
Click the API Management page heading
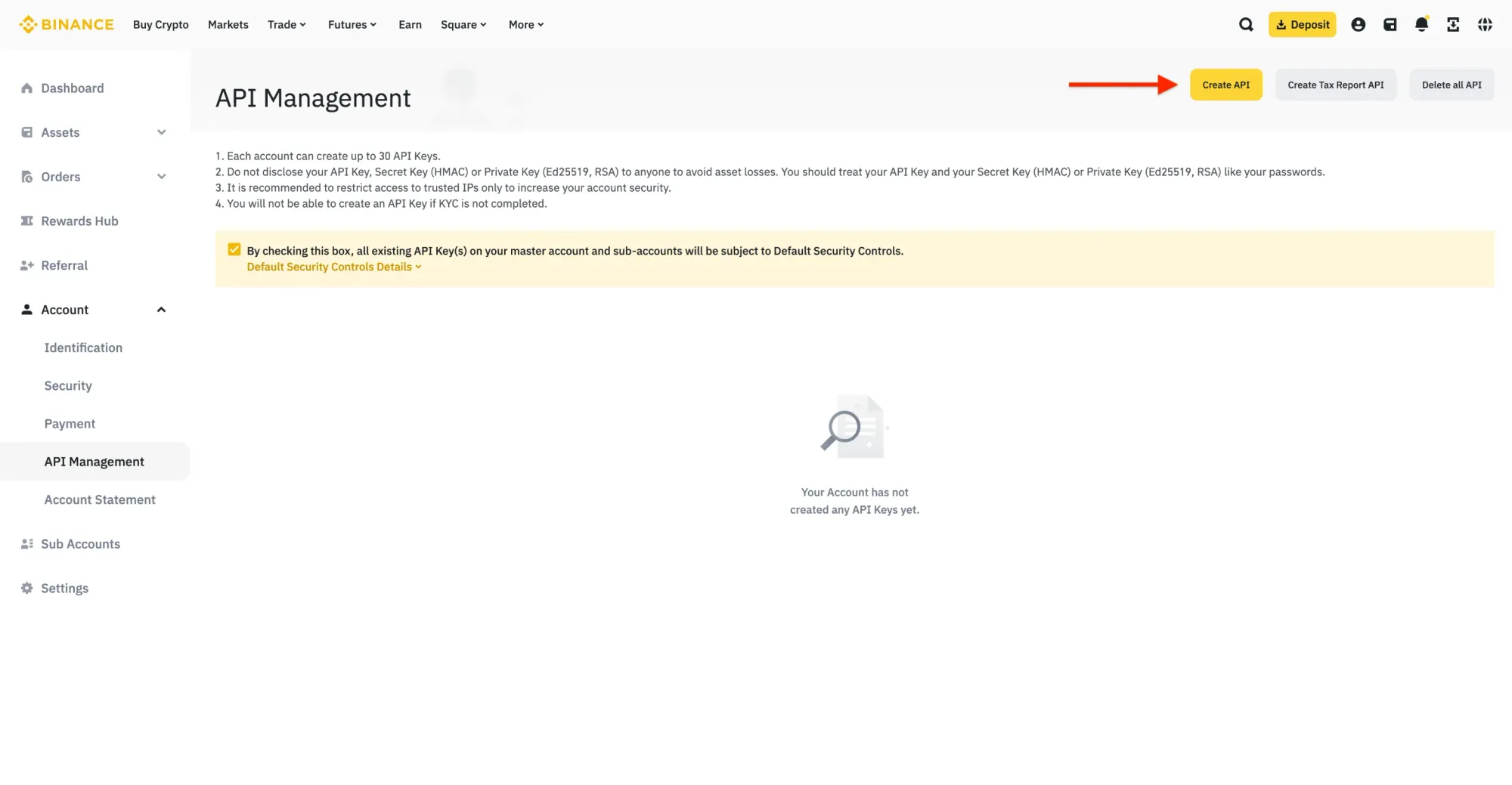point(313,98)
